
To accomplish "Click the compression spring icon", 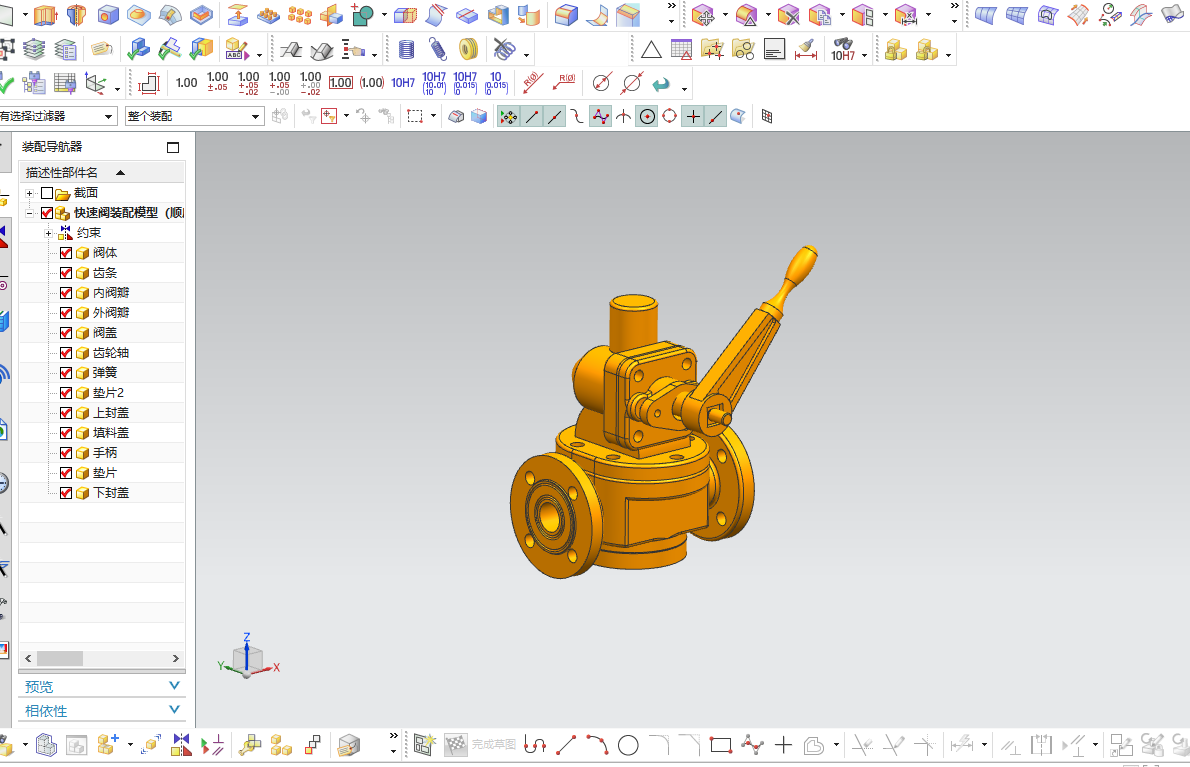I will (437, 49).
